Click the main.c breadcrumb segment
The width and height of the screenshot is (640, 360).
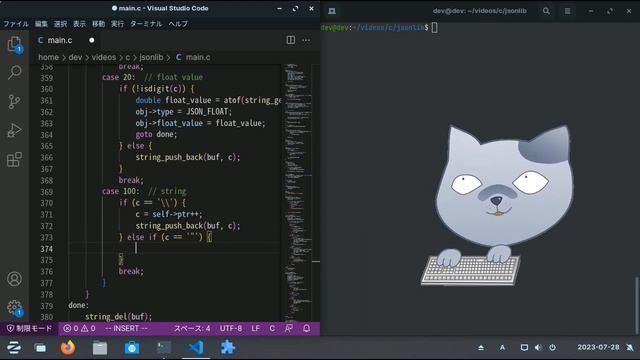coord(193,57)
